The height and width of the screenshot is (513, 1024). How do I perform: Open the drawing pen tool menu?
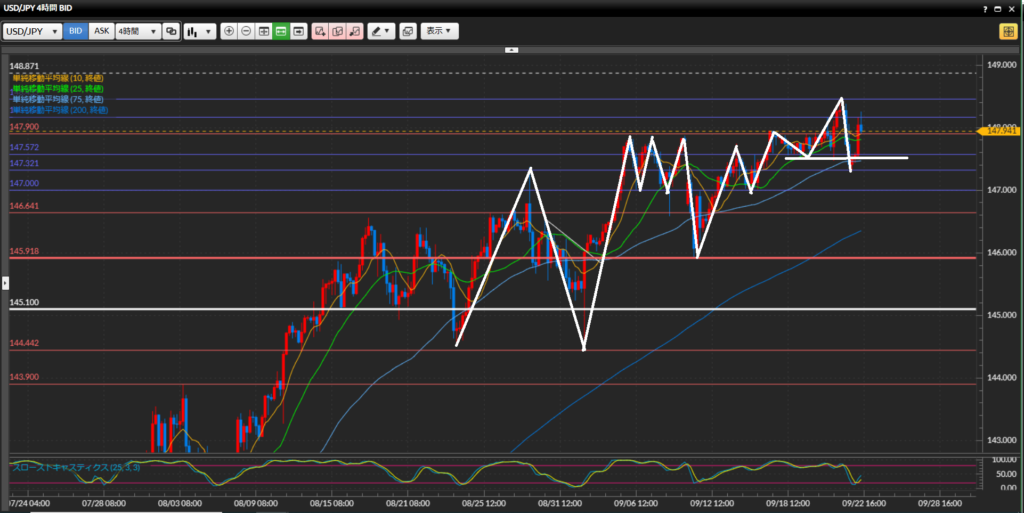[x=381, y=31]
